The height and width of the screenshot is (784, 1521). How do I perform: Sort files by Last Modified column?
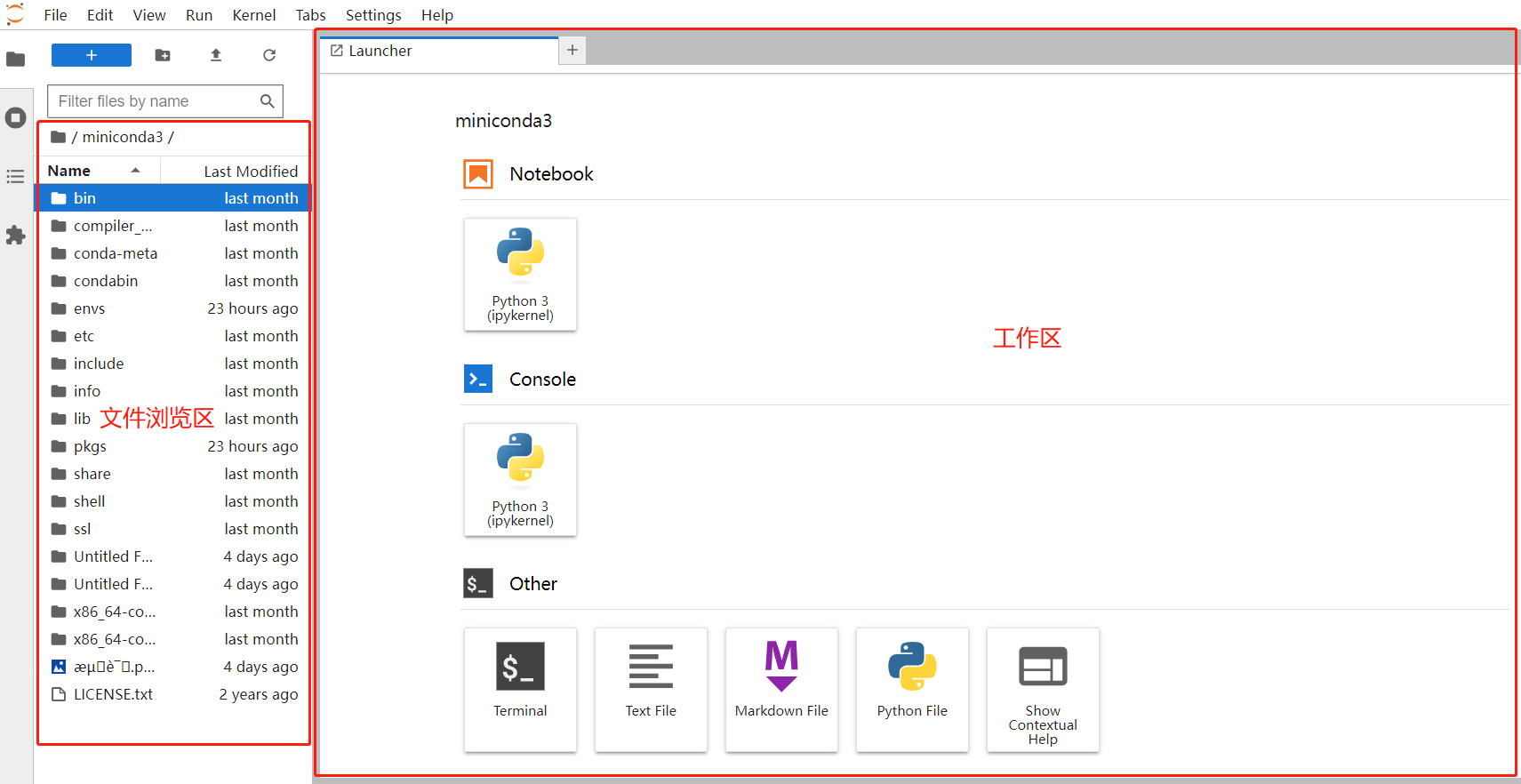[235, 171]
